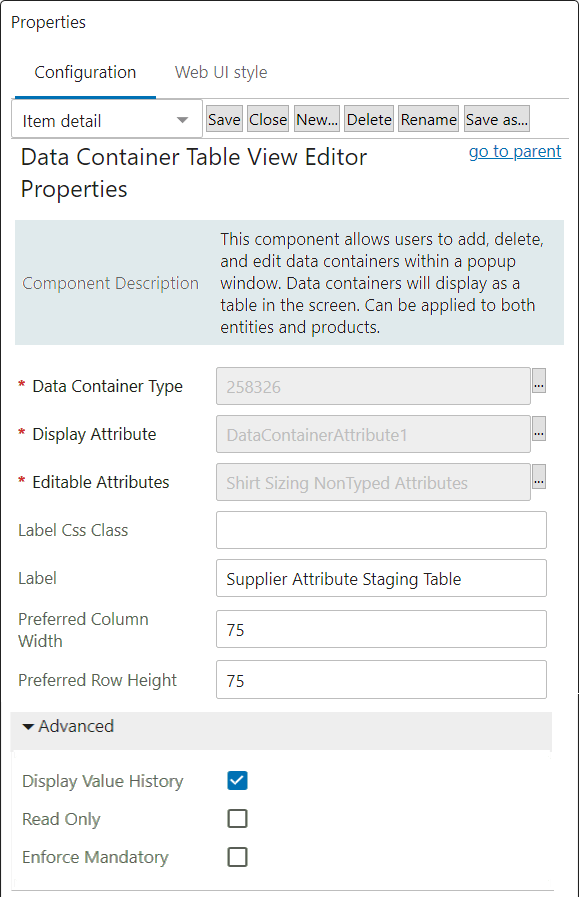Follow the go to parent link
Image resolution: width=579 pixels, height=897 pixels.
(515, 150)
